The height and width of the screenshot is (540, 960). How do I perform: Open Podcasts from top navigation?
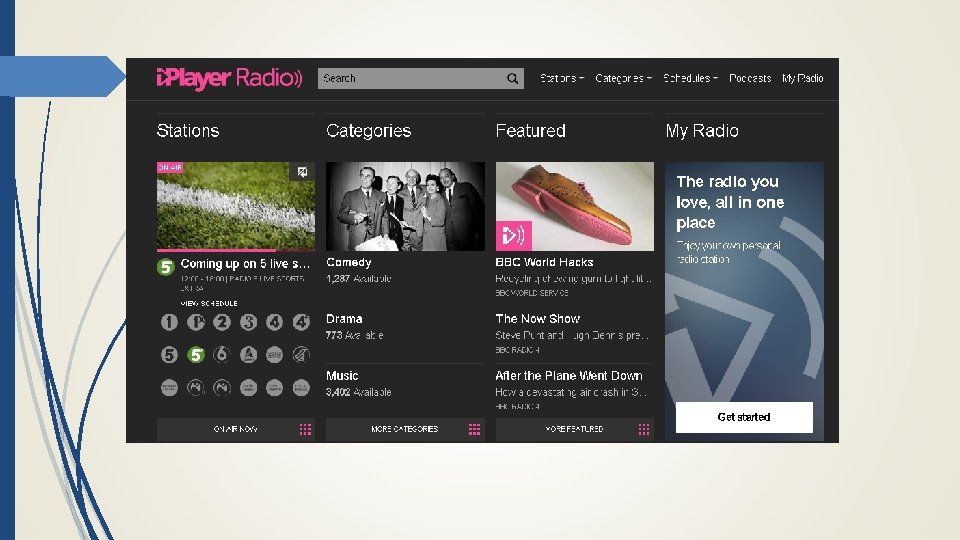pos(750,78)
